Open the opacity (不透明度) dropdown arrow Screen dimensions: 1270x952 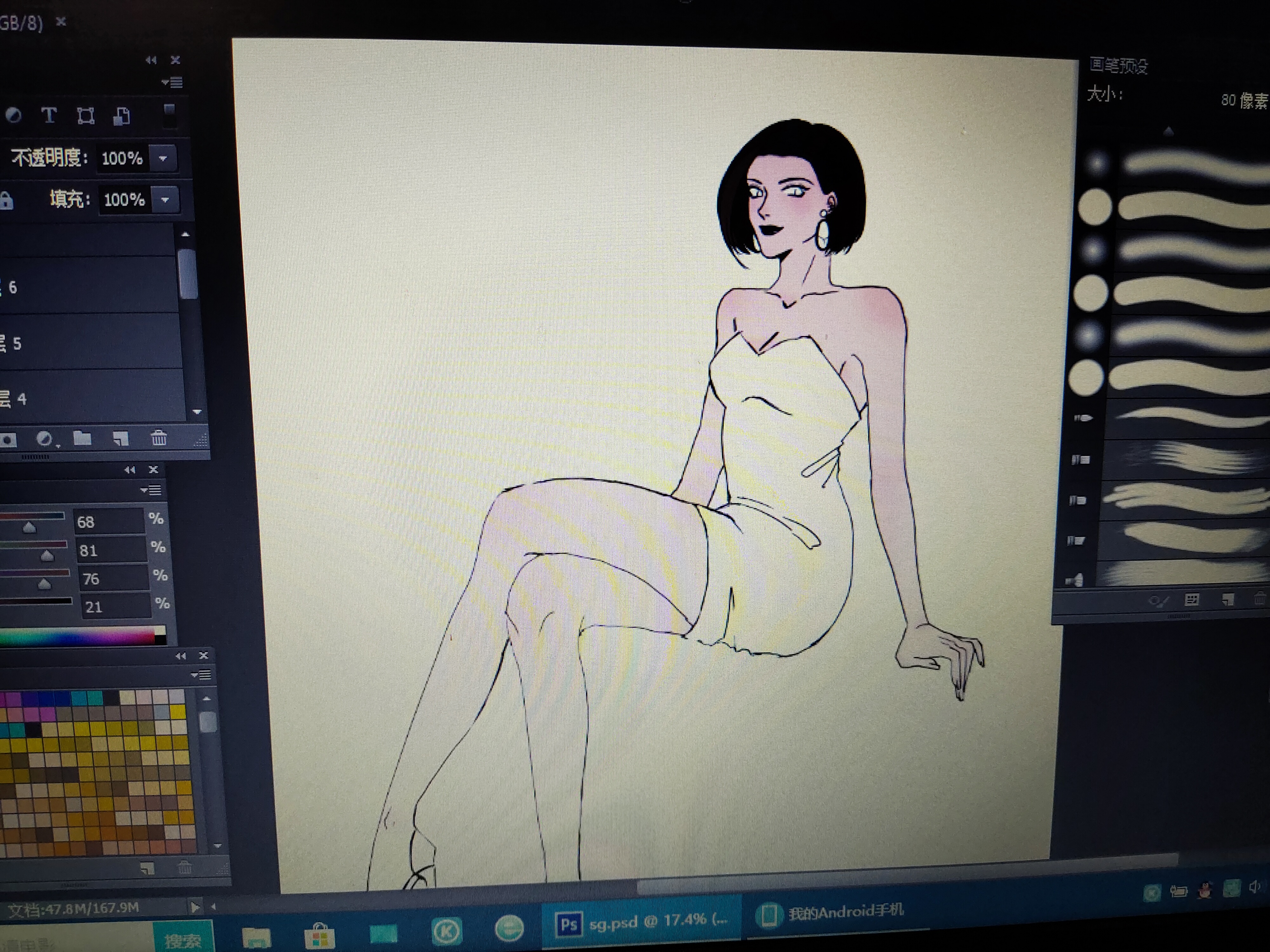tap(163, 158)
